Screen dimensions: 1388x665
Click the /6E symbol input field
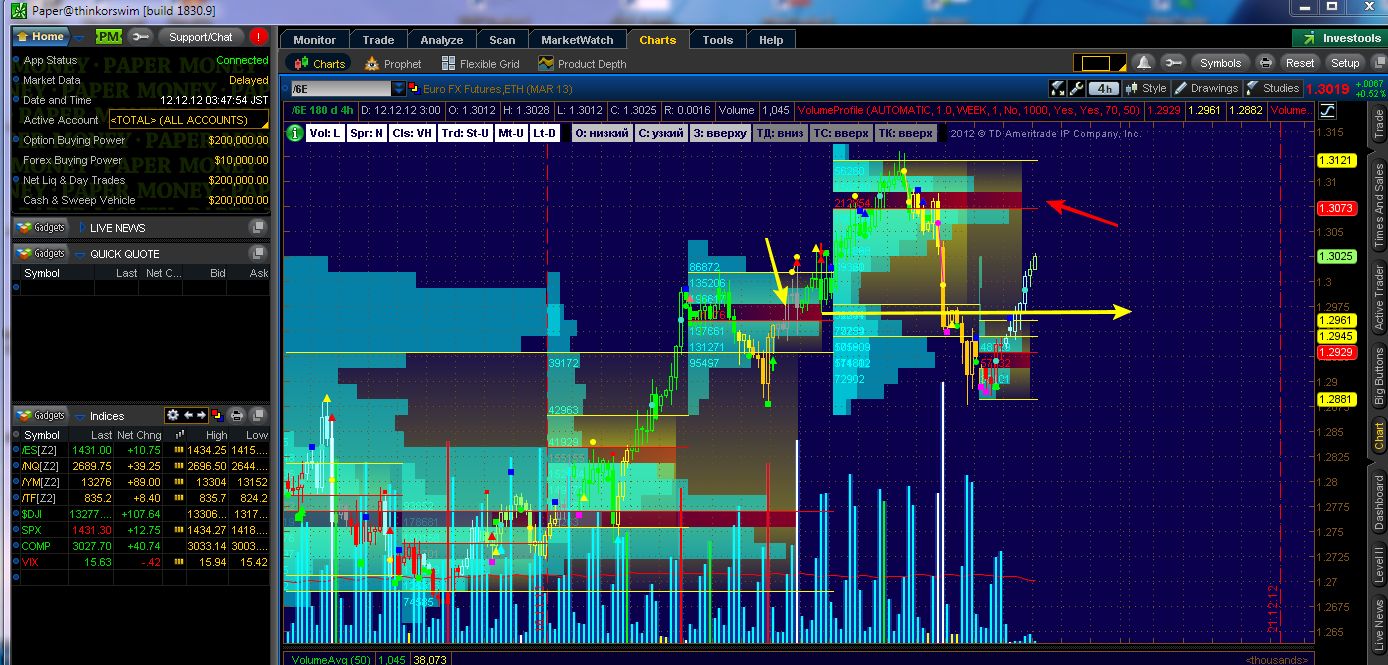[x=340, y=88]
